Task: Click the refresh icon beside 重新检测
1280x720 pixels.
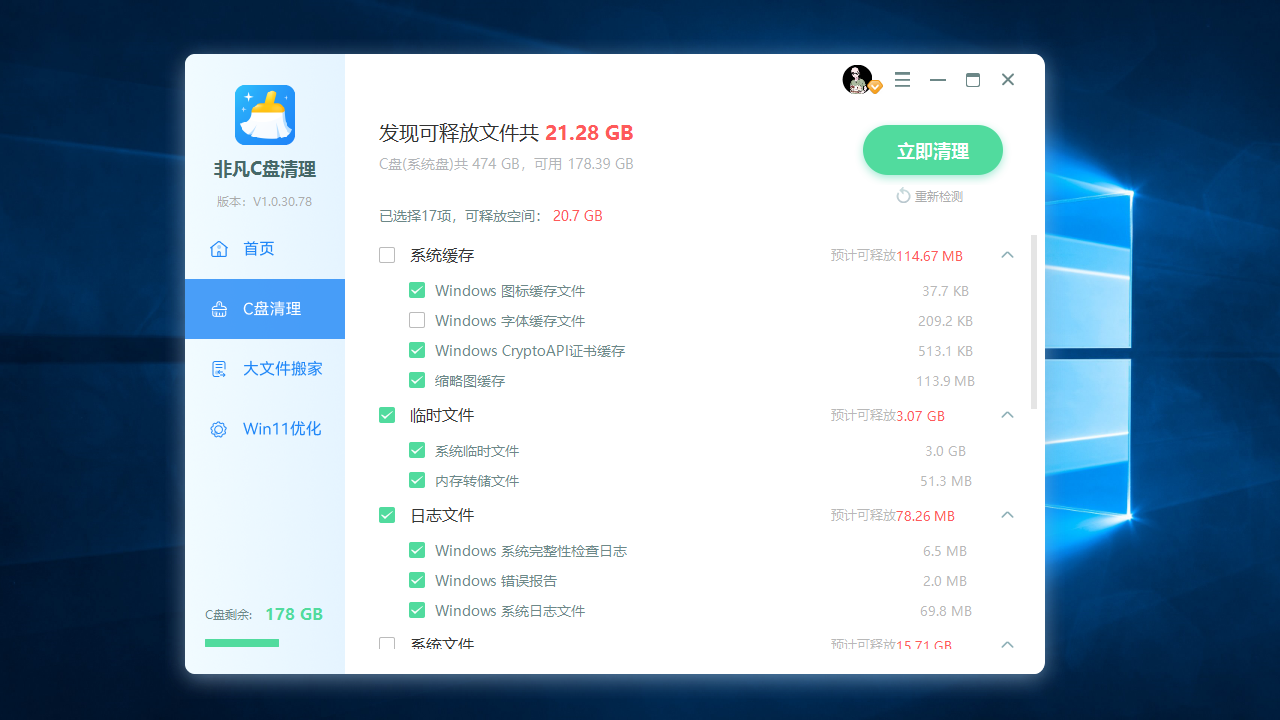Action: [903, 196]
